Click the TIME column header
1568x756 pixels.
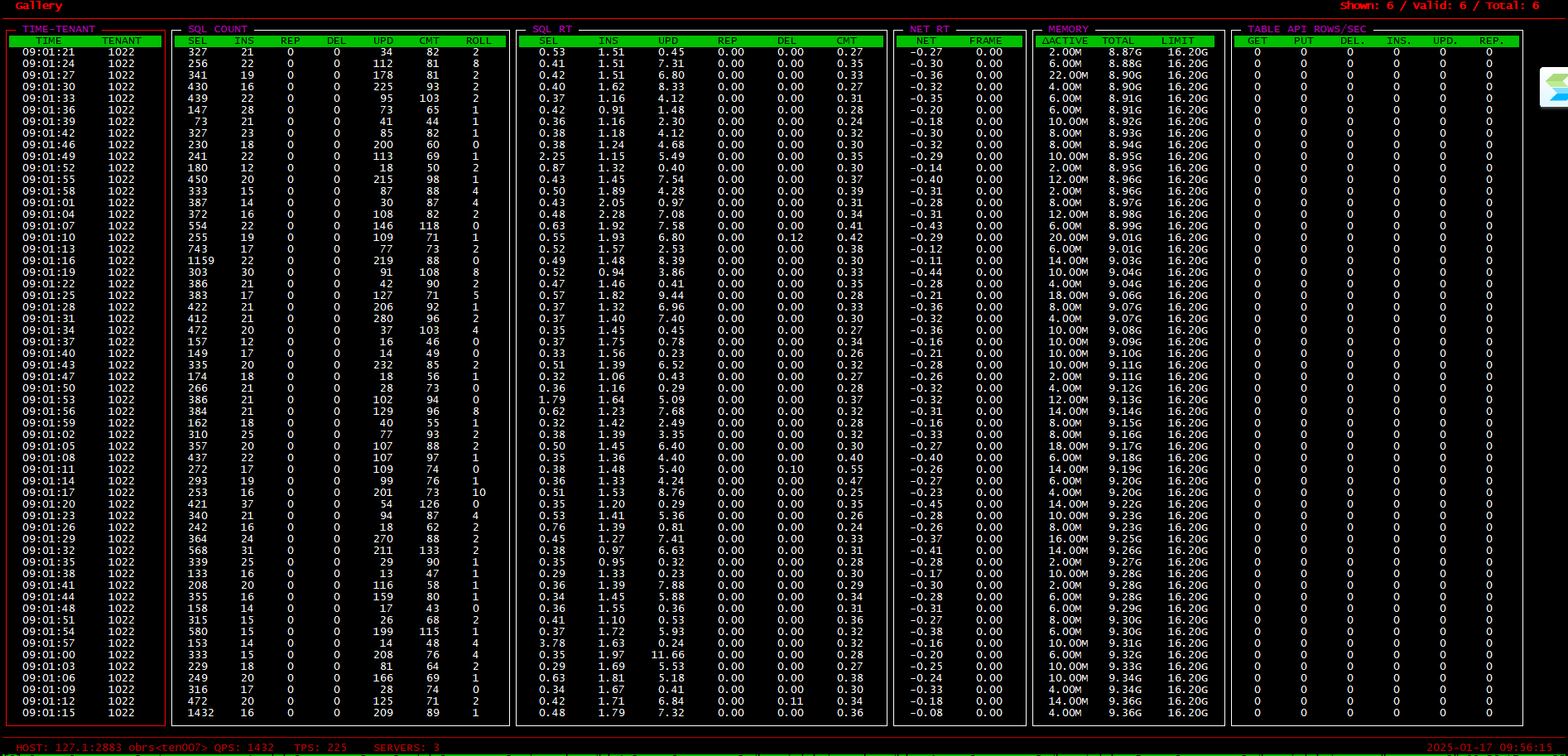click(x=49, y=41)
